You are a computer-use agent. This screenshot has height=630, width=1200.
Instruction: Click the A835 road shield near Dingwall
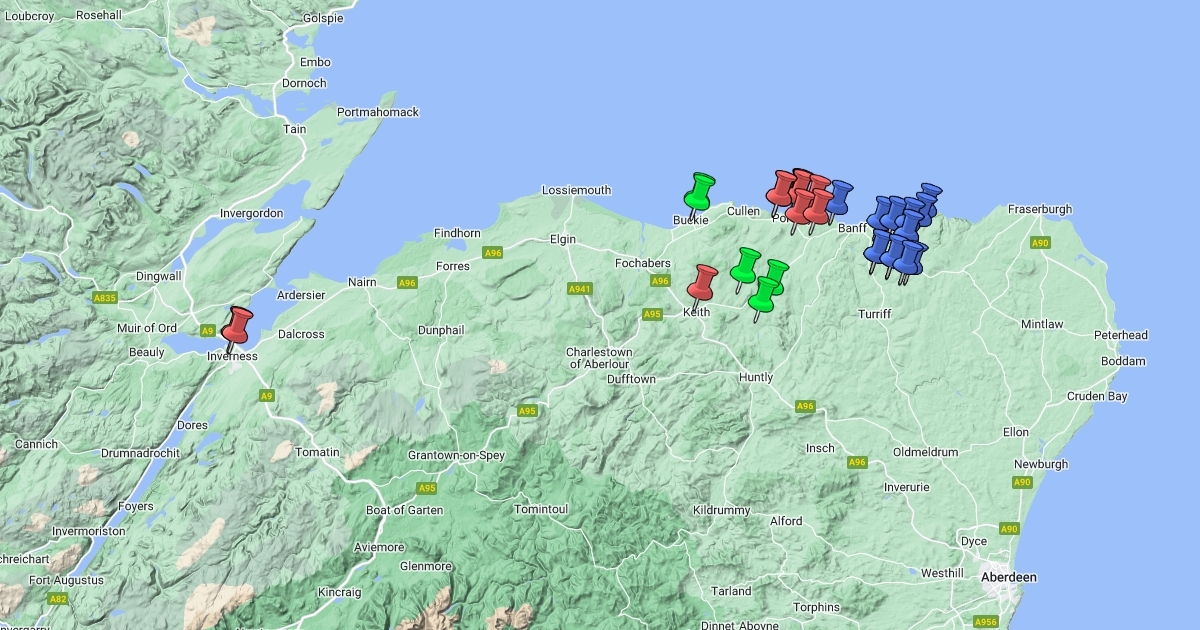(x=105, y=298)
